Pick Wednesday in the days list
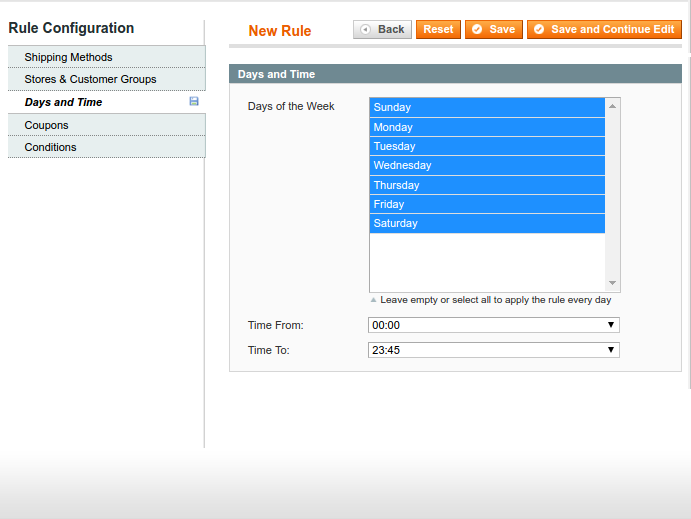691x519 pixels. 487,165
